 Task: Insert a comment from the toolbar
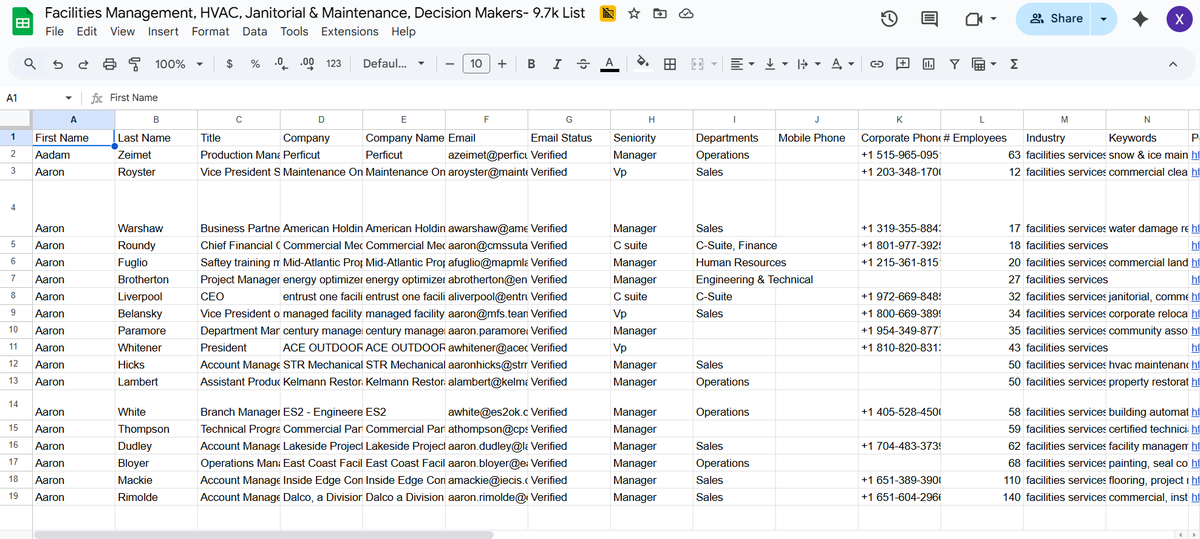tap(903, 64)
